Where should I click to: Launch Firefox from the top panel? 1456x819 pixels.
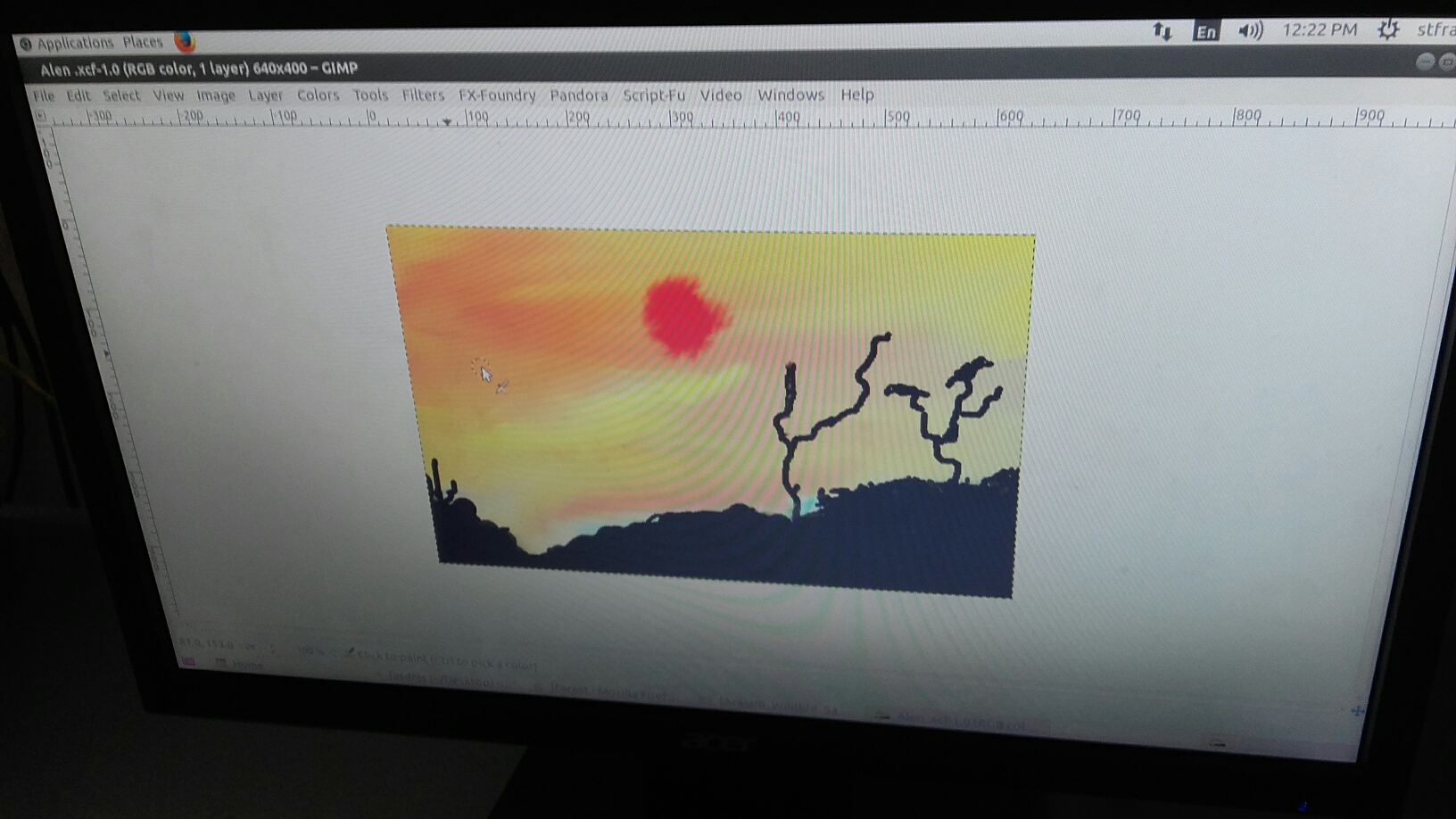[185, 41]
